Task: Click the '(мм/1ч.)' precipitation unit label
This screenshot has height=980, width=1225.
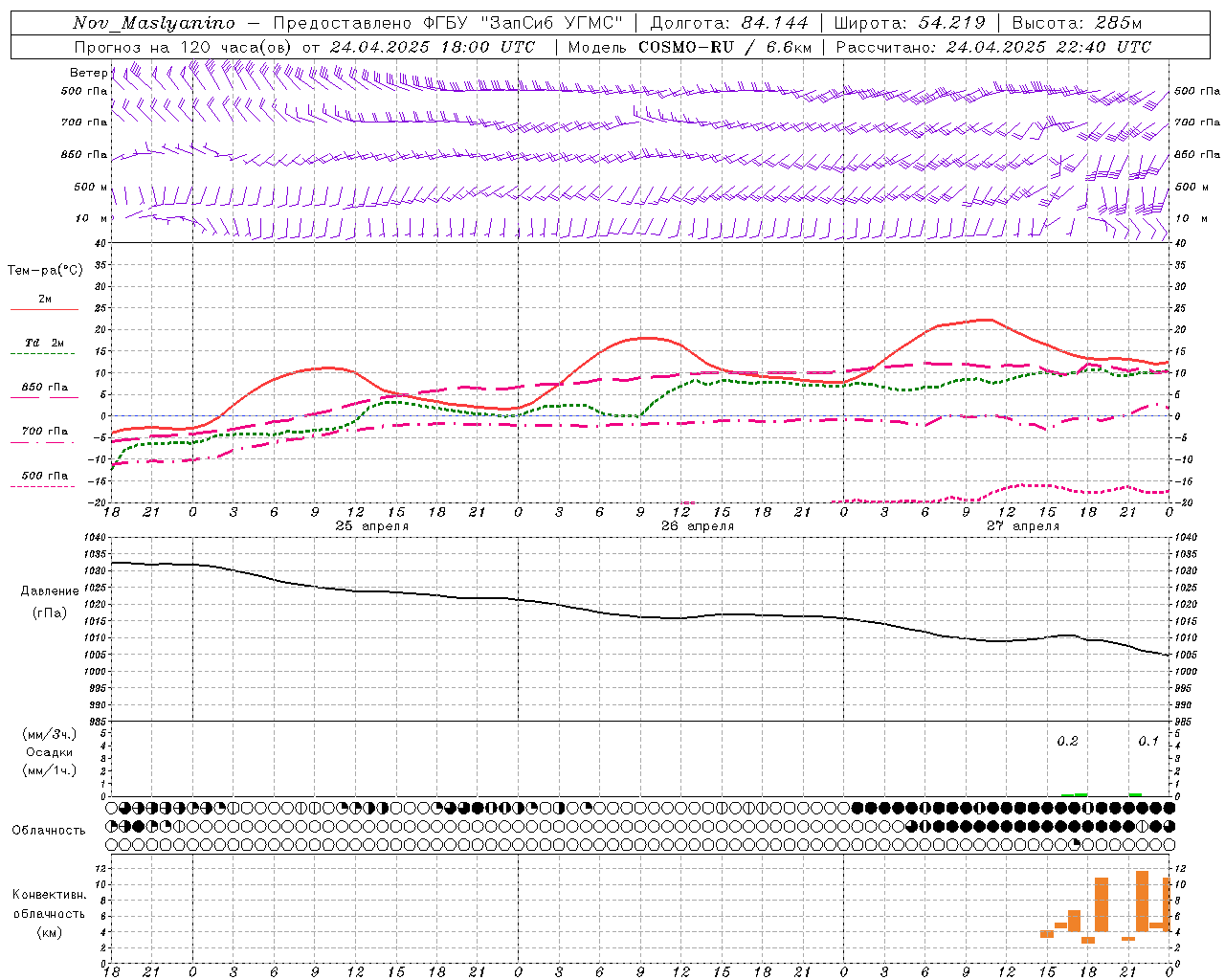Action: point(50,770)
